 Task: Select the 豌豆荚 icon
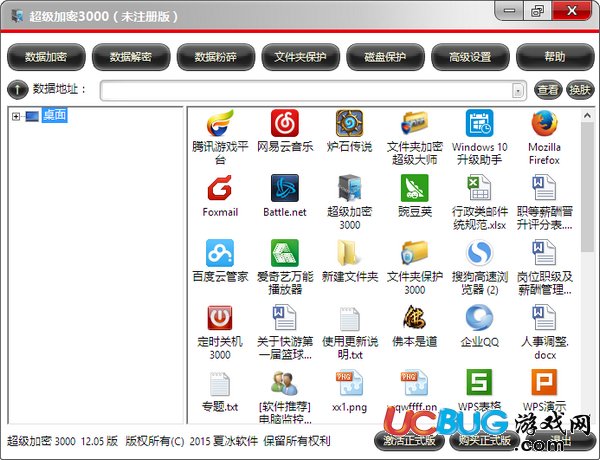coord(414,188)
